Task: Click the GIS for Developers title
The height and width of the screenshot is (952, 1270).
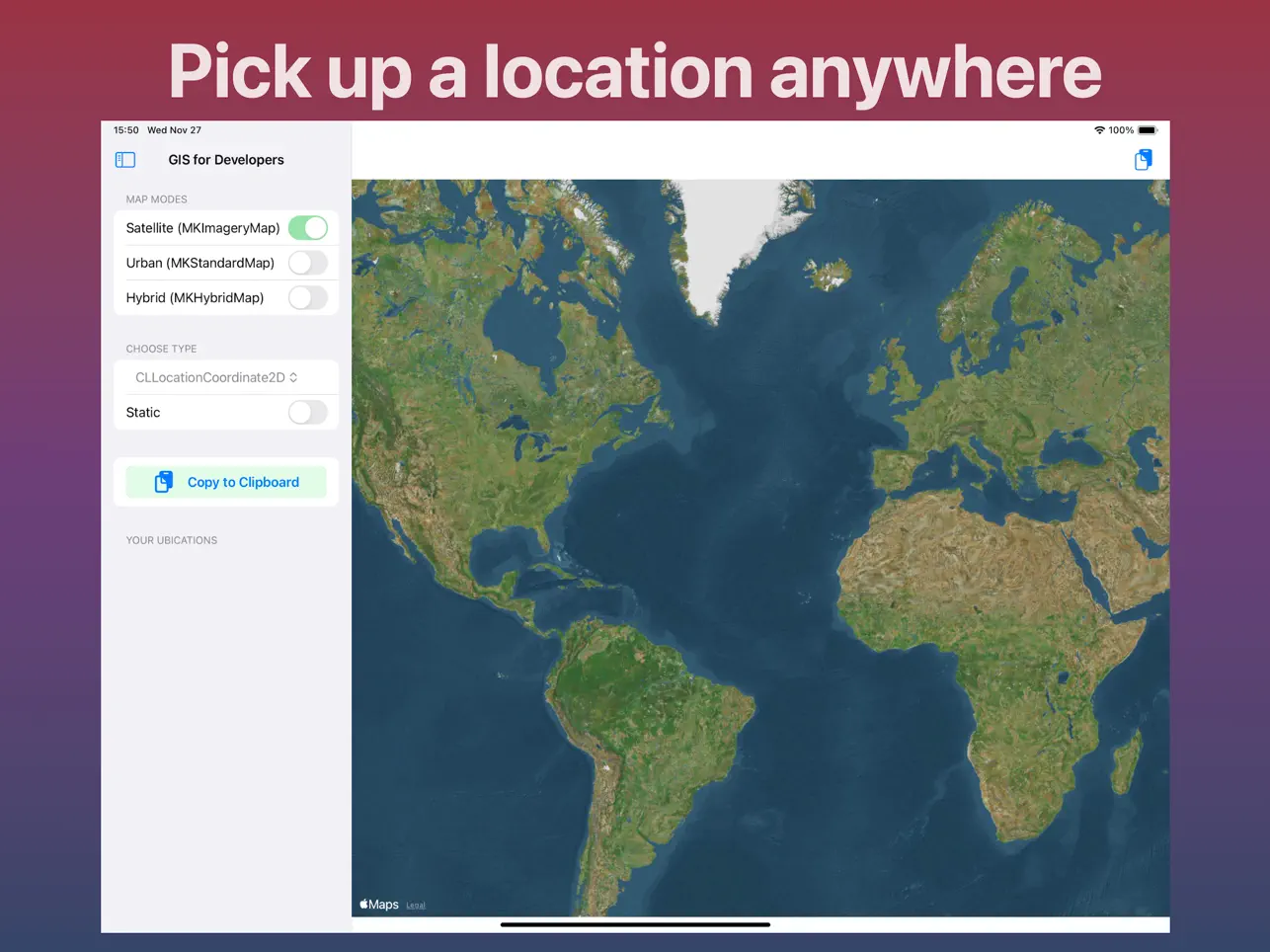Action: [225, 159]
